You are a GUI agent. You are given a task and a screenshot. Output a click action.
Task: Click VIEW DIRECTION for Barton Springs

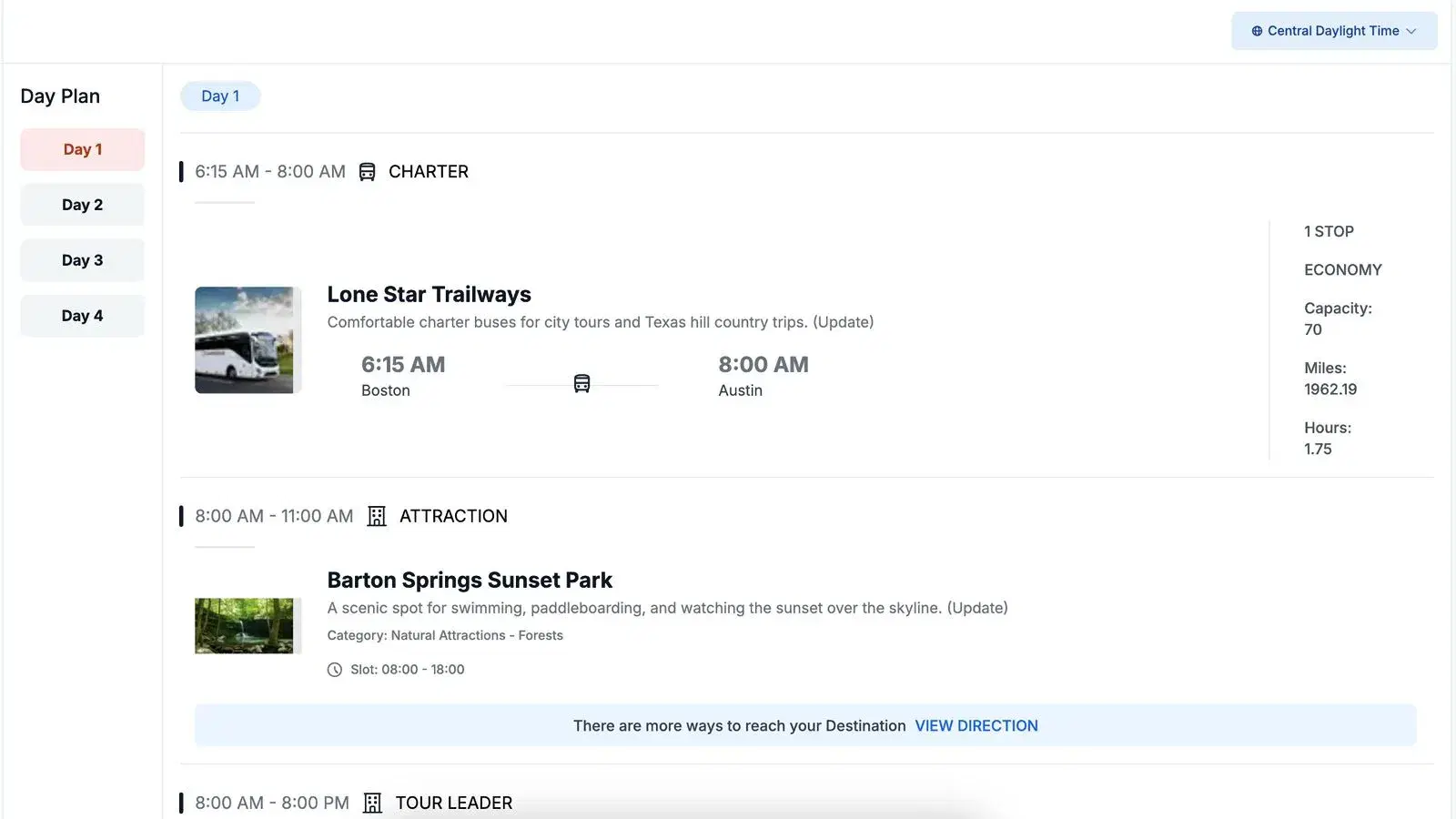point(976,725)
